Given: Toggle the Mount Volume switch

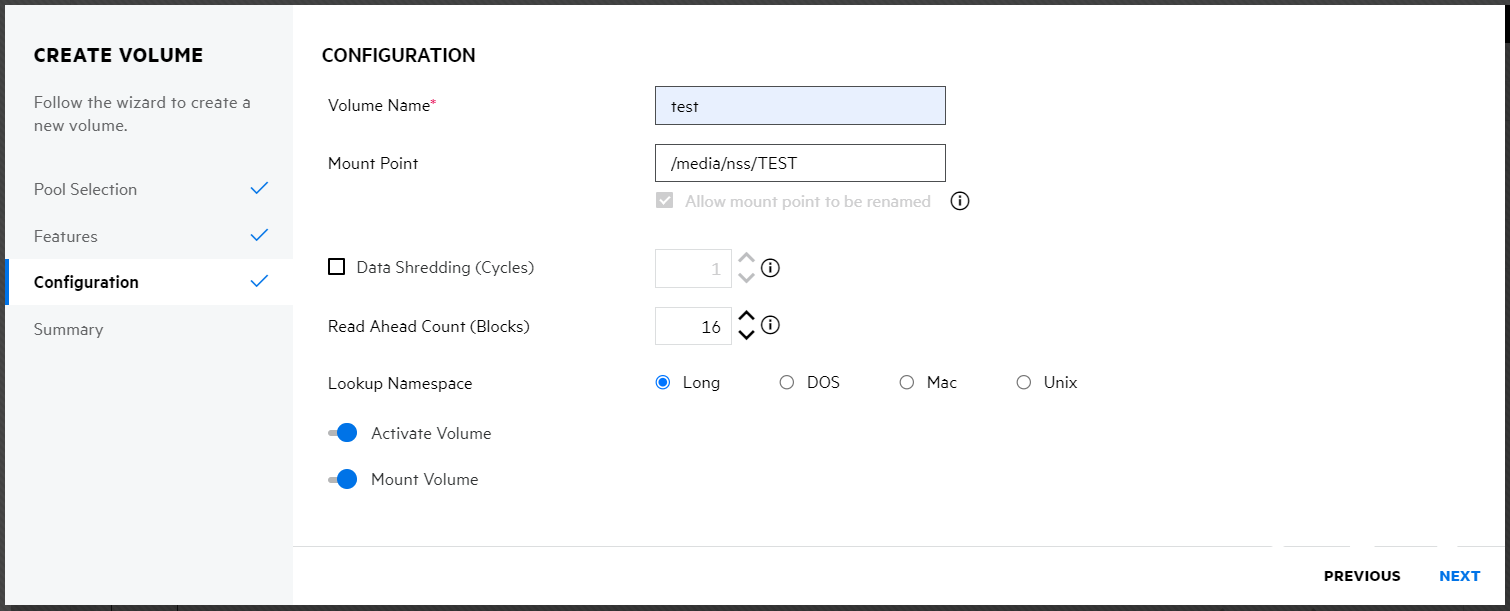Looking at the screenshot, I should 343,479.
